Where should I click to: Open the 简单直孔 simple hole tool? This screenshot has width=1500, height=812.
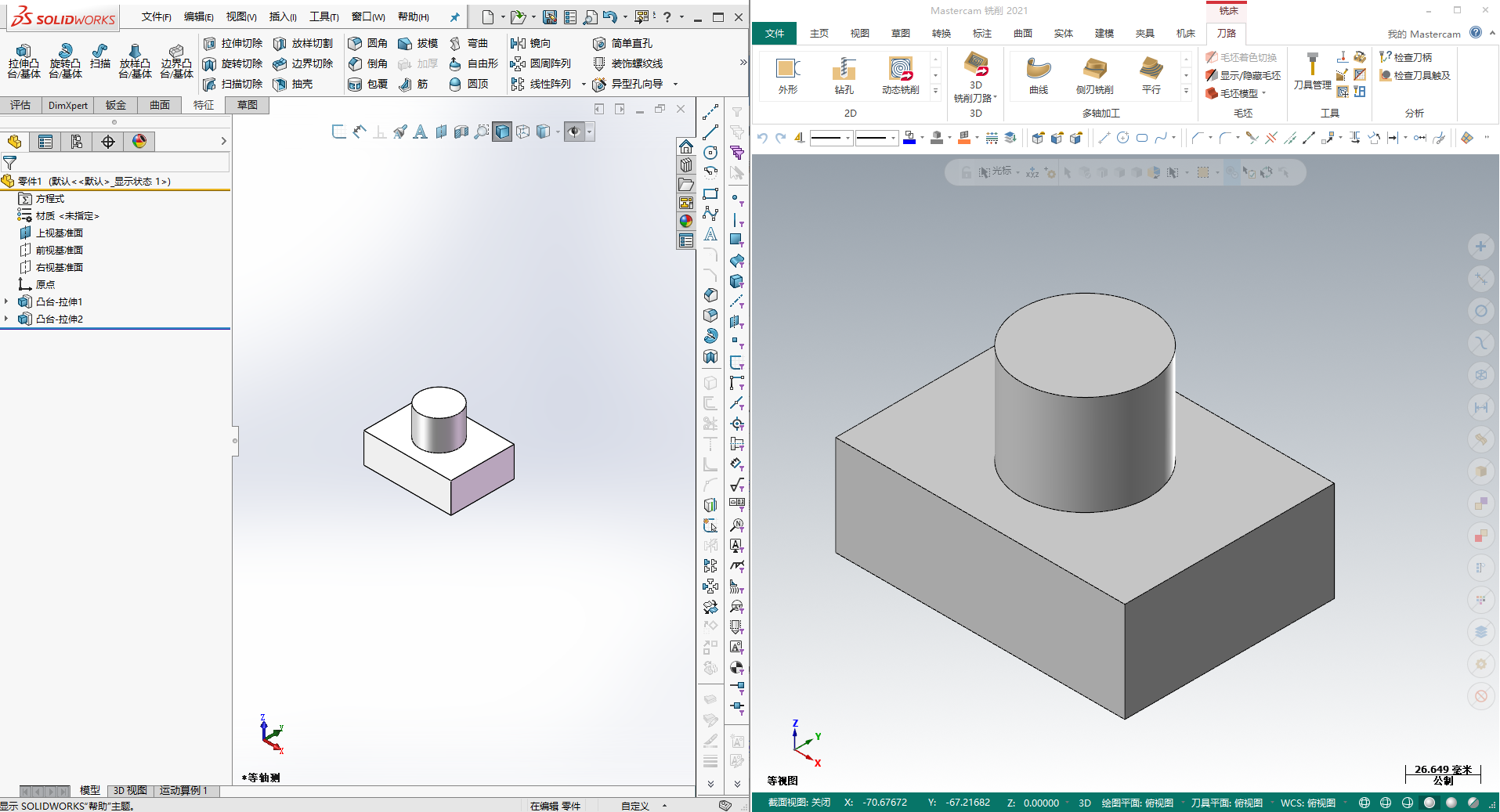click(623, 43)
